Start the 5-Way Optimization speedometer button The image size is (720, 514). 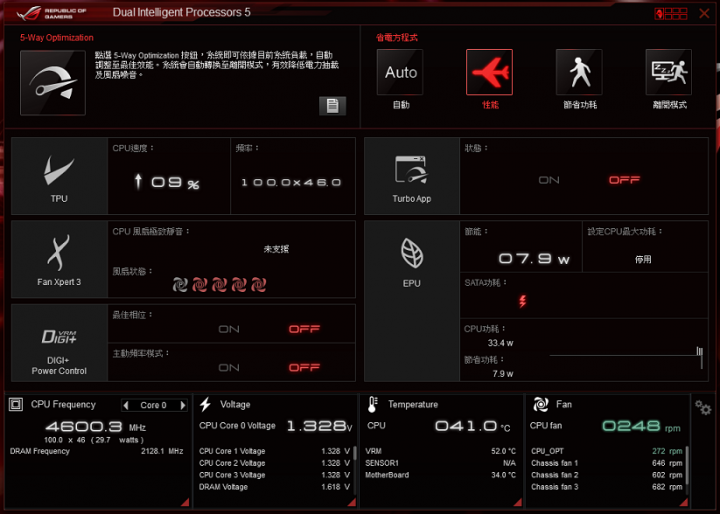pyautogui.click(x=53, y=83)
